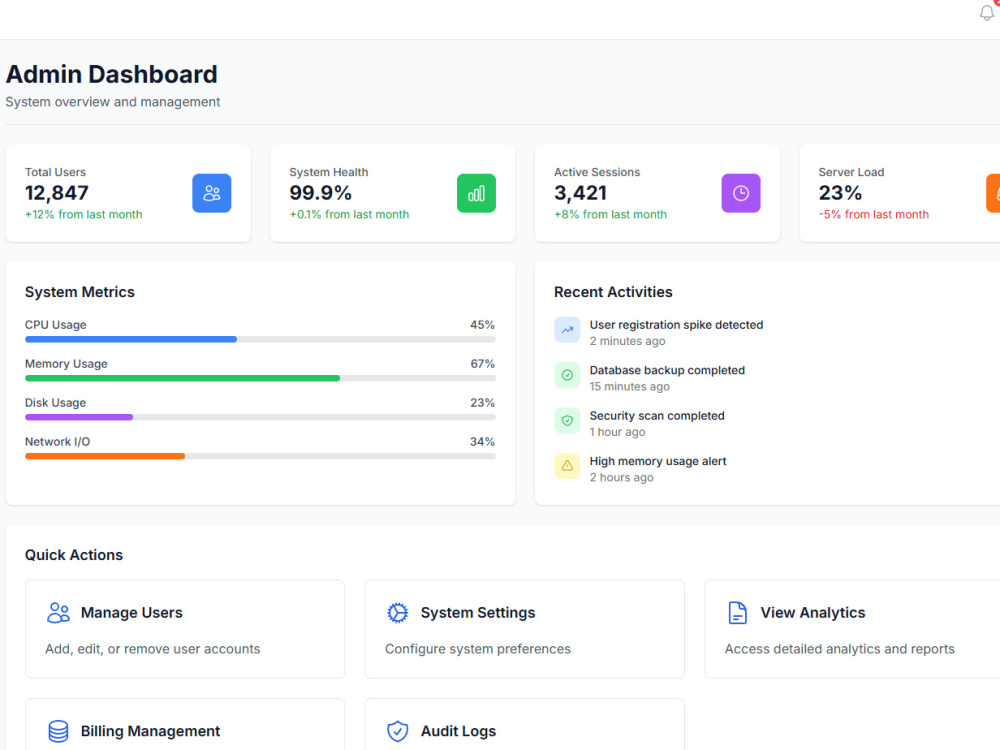
Task: Open the System Settings quick action
Action: point(524,629)
